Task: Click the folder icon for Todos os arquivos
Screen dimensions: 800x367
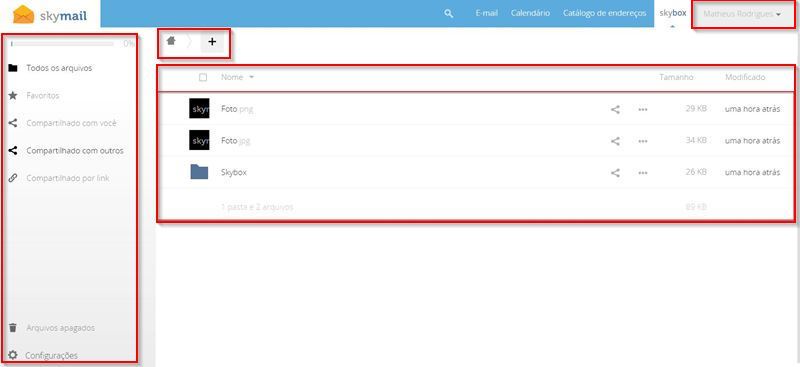Action: [x=13, y=68]
